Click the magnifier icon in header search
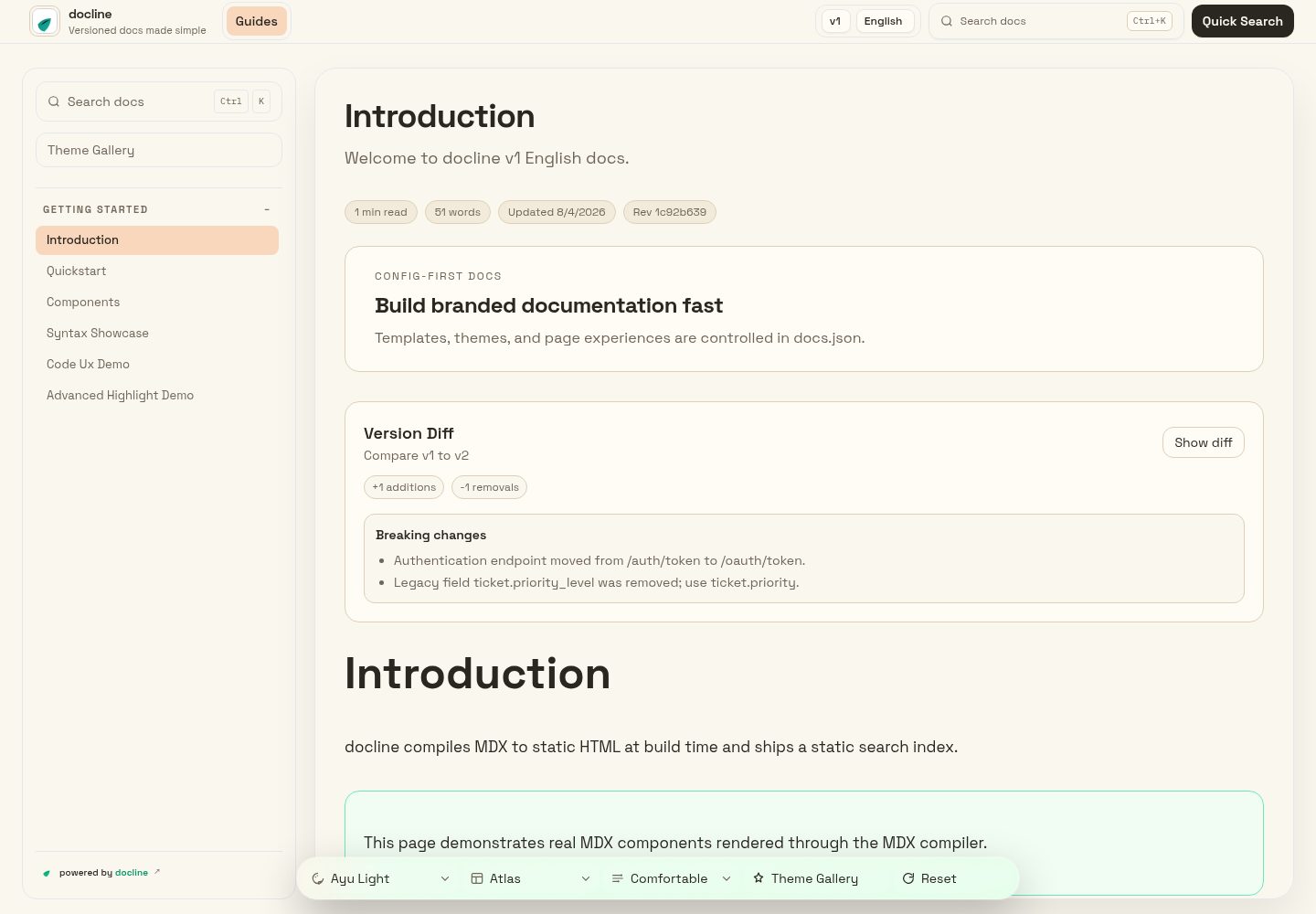The image size is (1316, 914). pyautogui.click(x=947, y=21)
